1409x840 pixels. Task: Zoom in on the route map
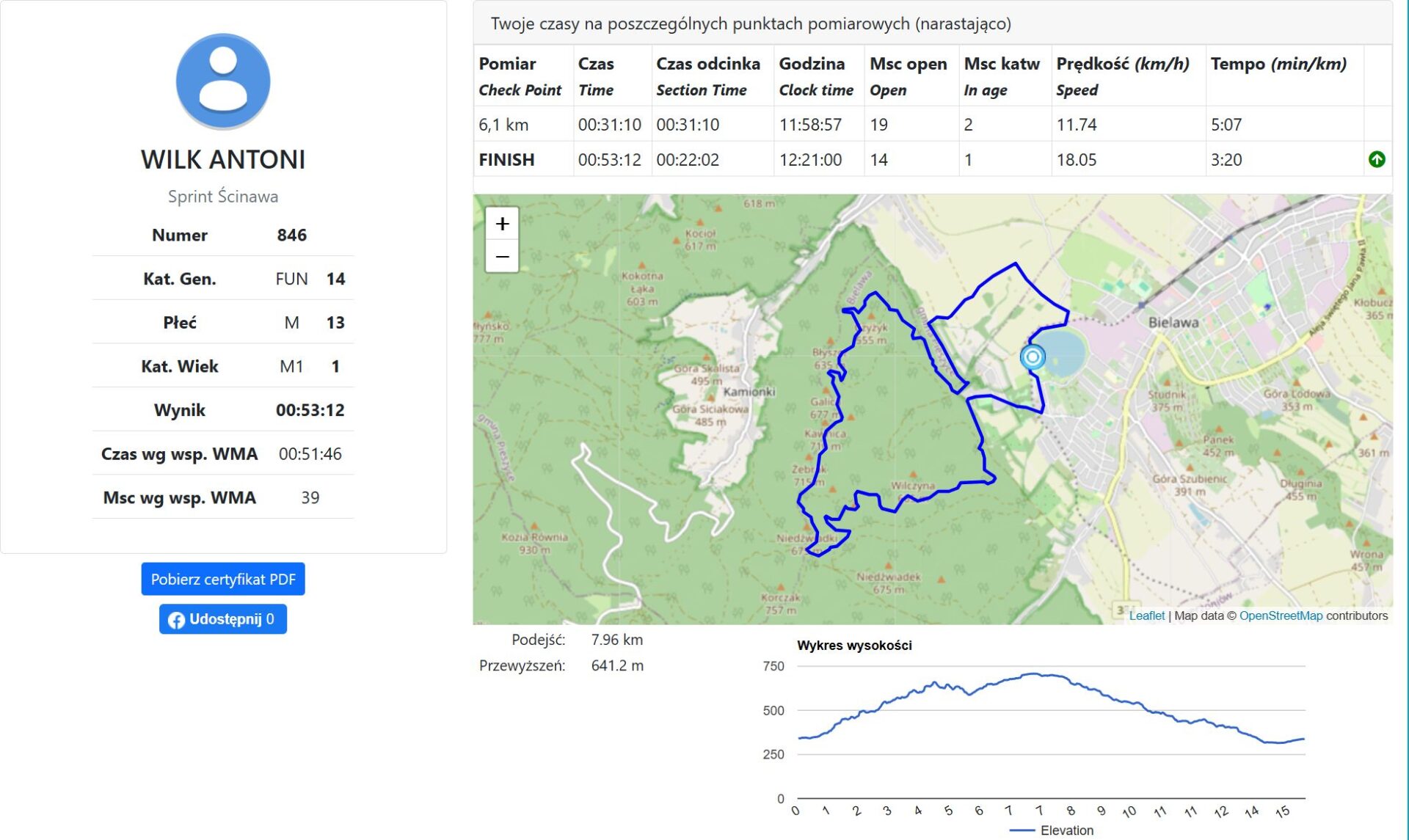click(502, 224)
